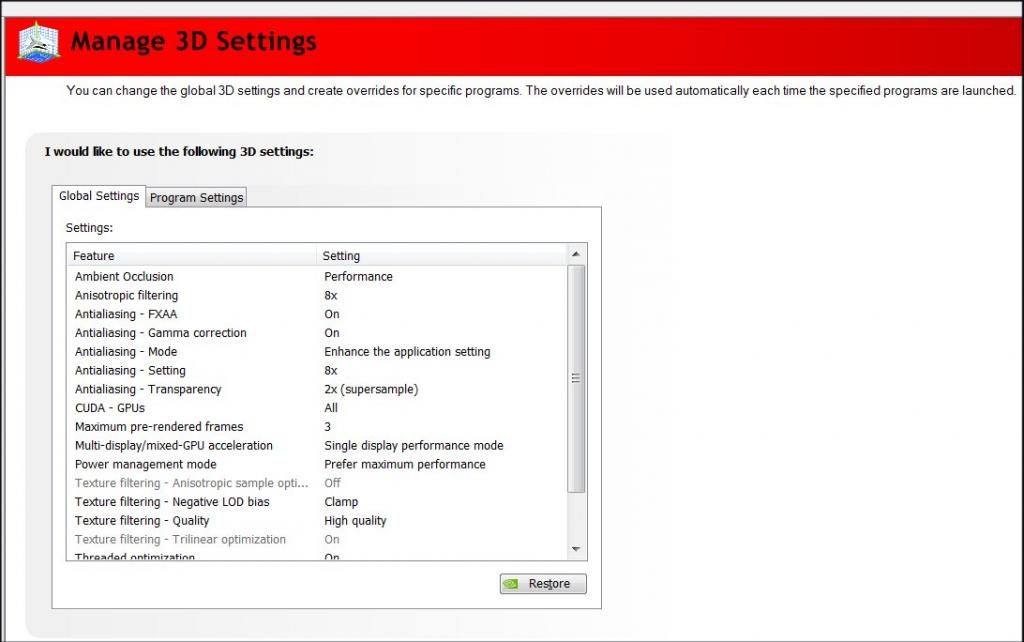Click the NVIDIA Manage 3D Settings logo icon
Screen dimensions: 1024x642
pos(36,42)
